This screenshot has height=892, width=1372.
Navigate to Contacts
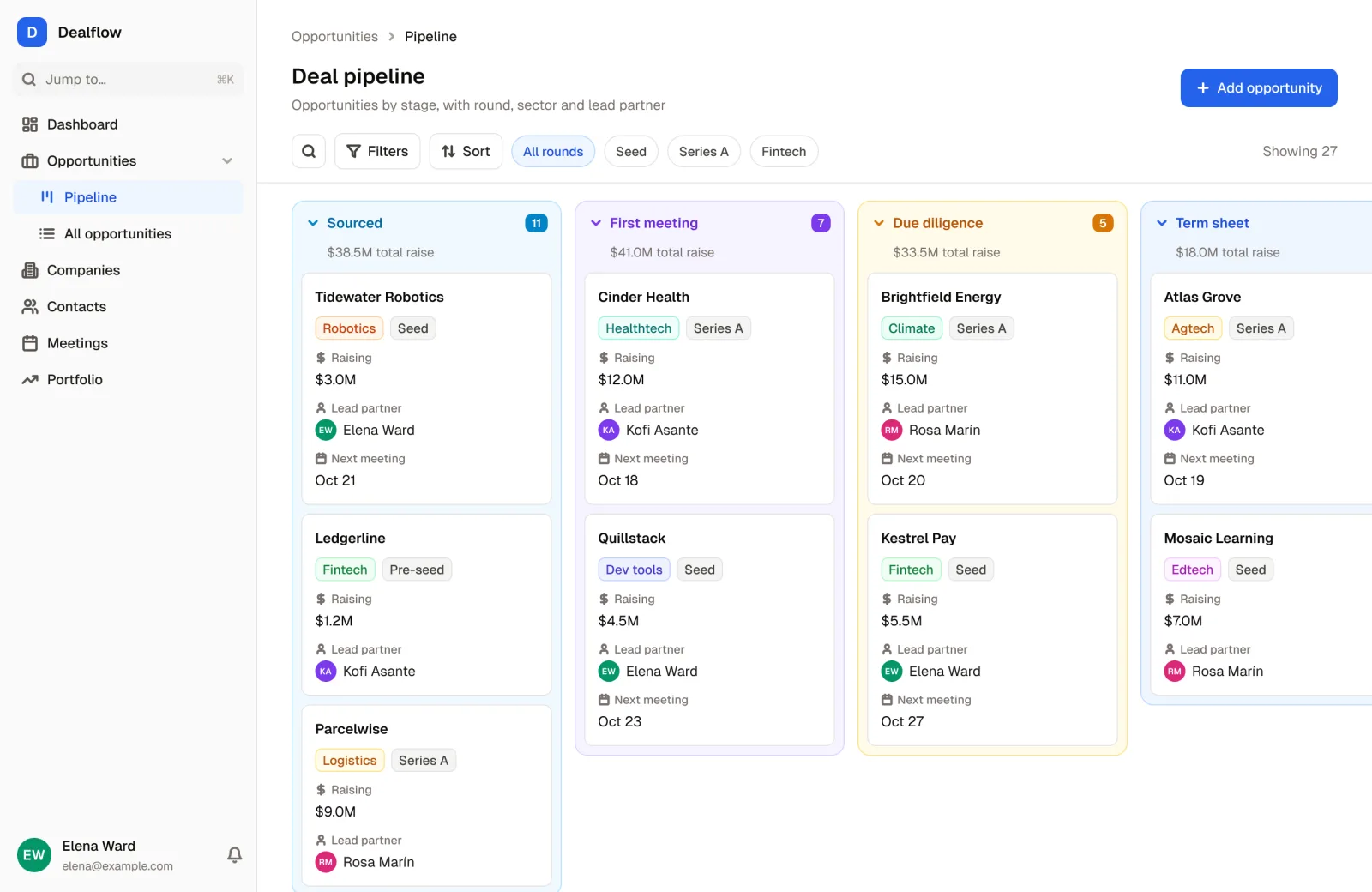[129, 307]
